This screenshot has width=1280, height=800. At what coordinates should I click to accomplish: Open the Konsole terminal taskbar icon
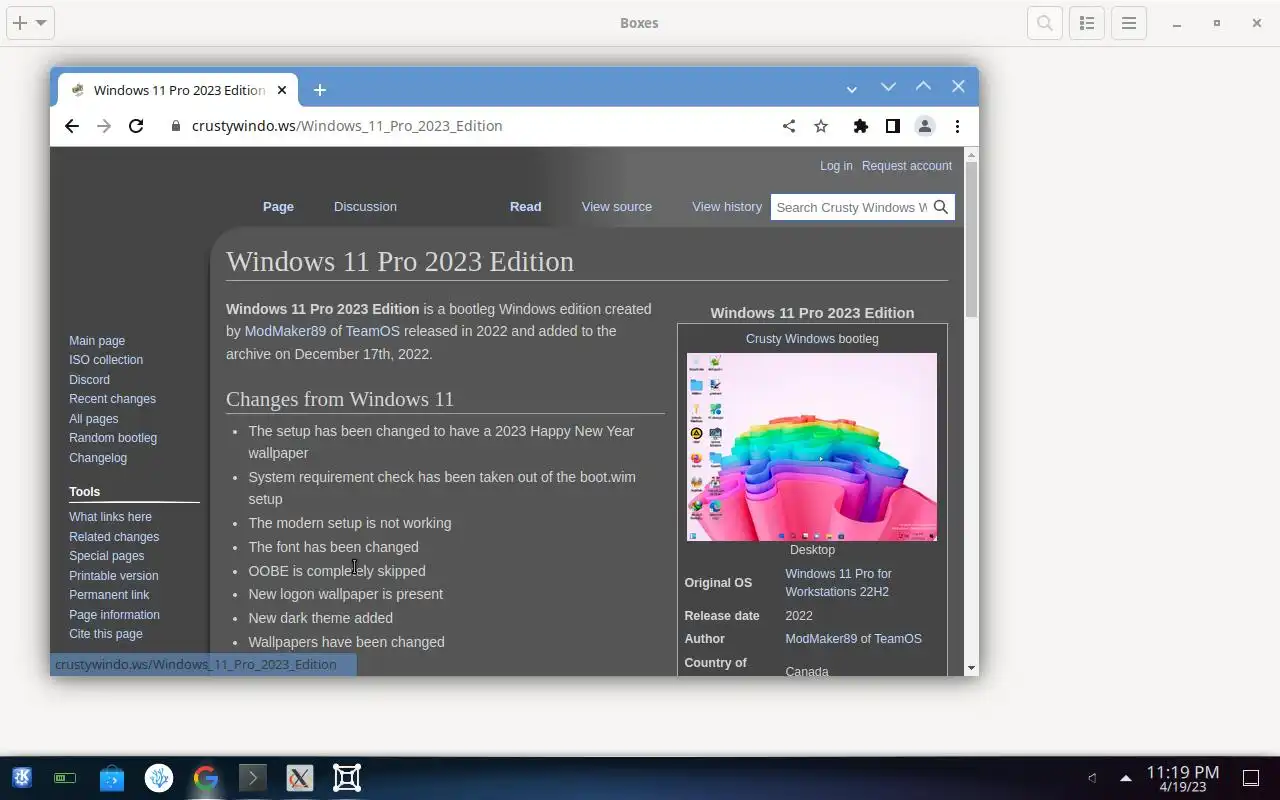click(253, 778)
